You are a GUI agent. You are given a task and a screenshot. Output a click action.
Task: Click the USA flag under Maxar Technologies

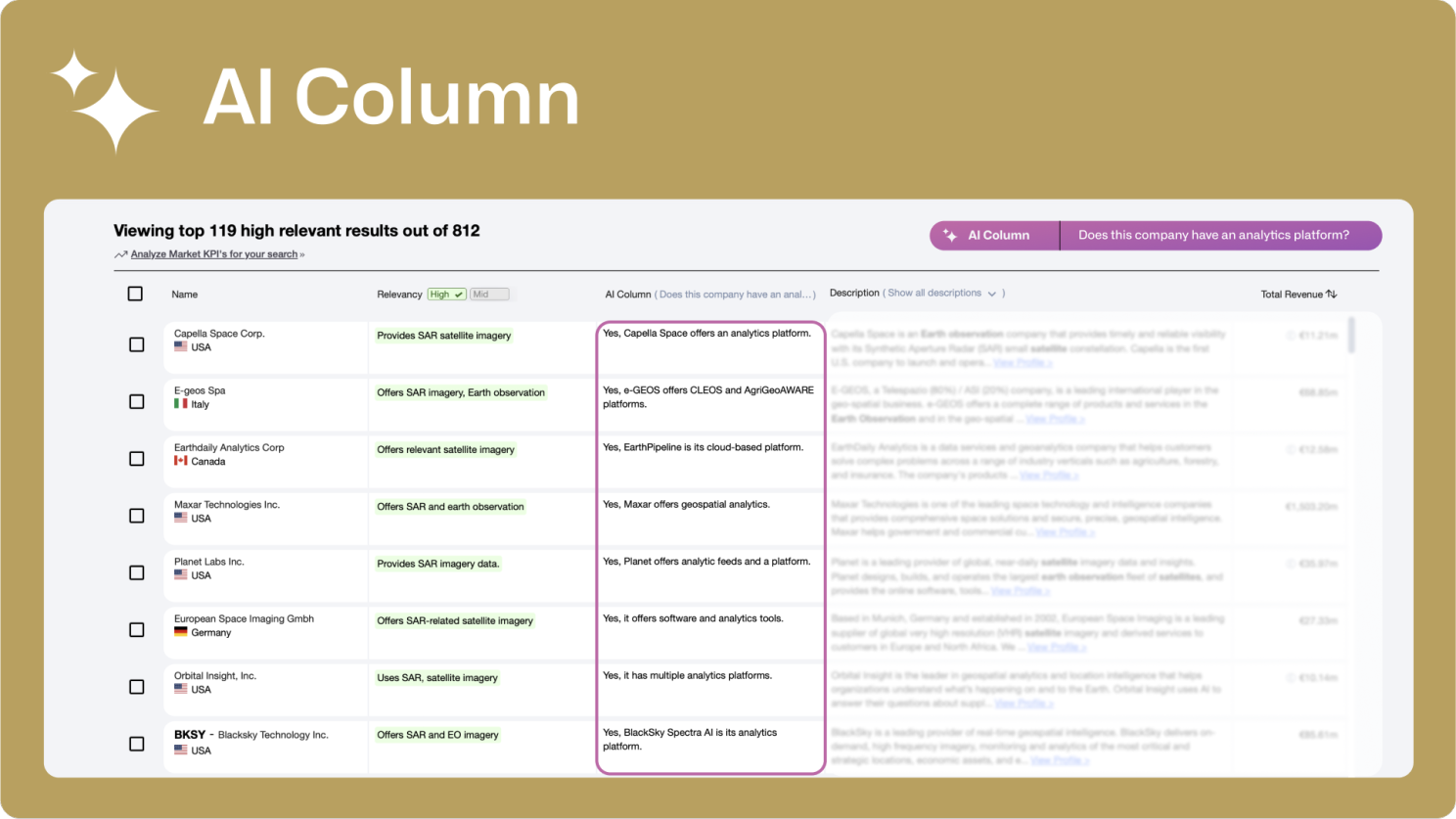click(181, 518)
